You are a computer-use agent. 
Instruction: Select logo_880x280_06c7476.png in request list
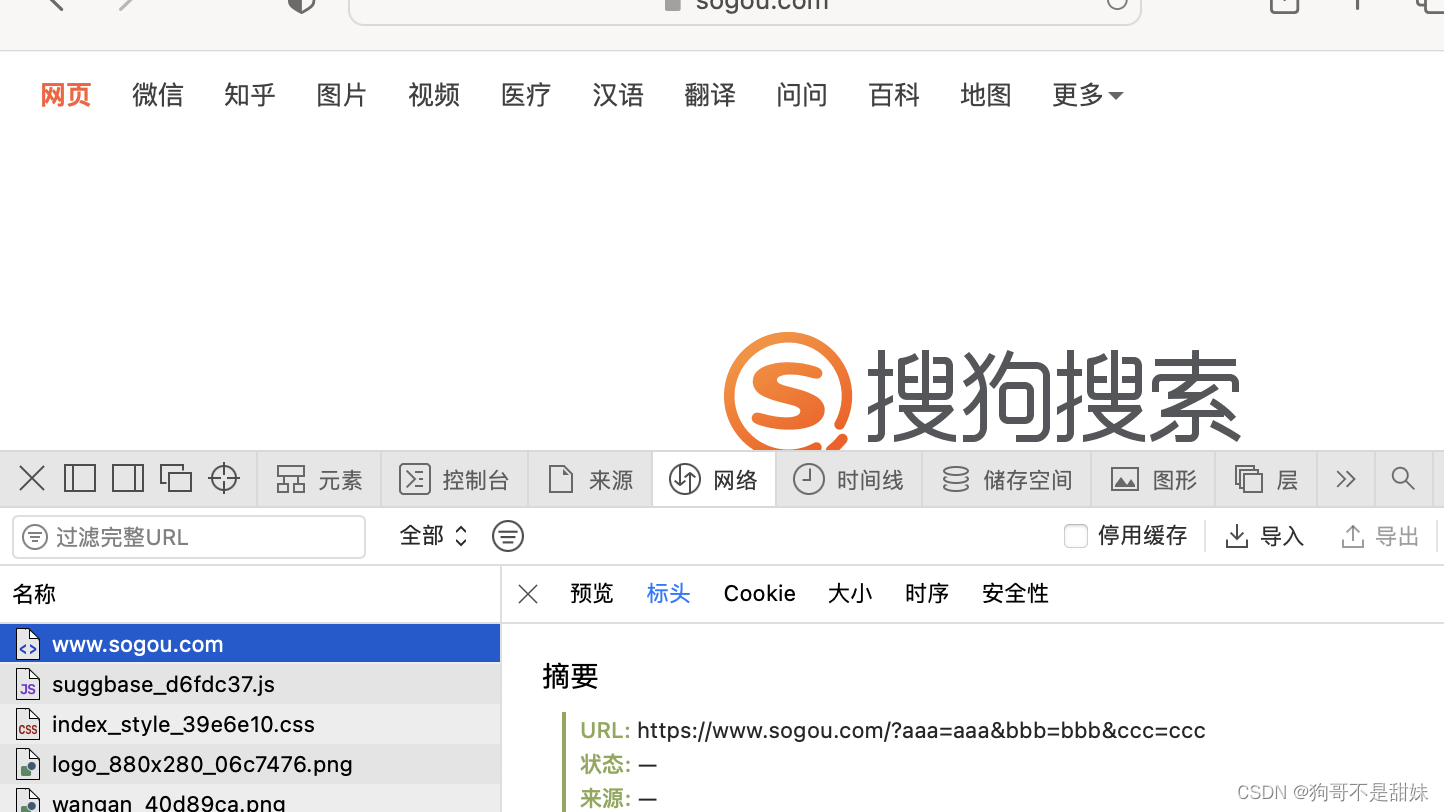[250, 764]
